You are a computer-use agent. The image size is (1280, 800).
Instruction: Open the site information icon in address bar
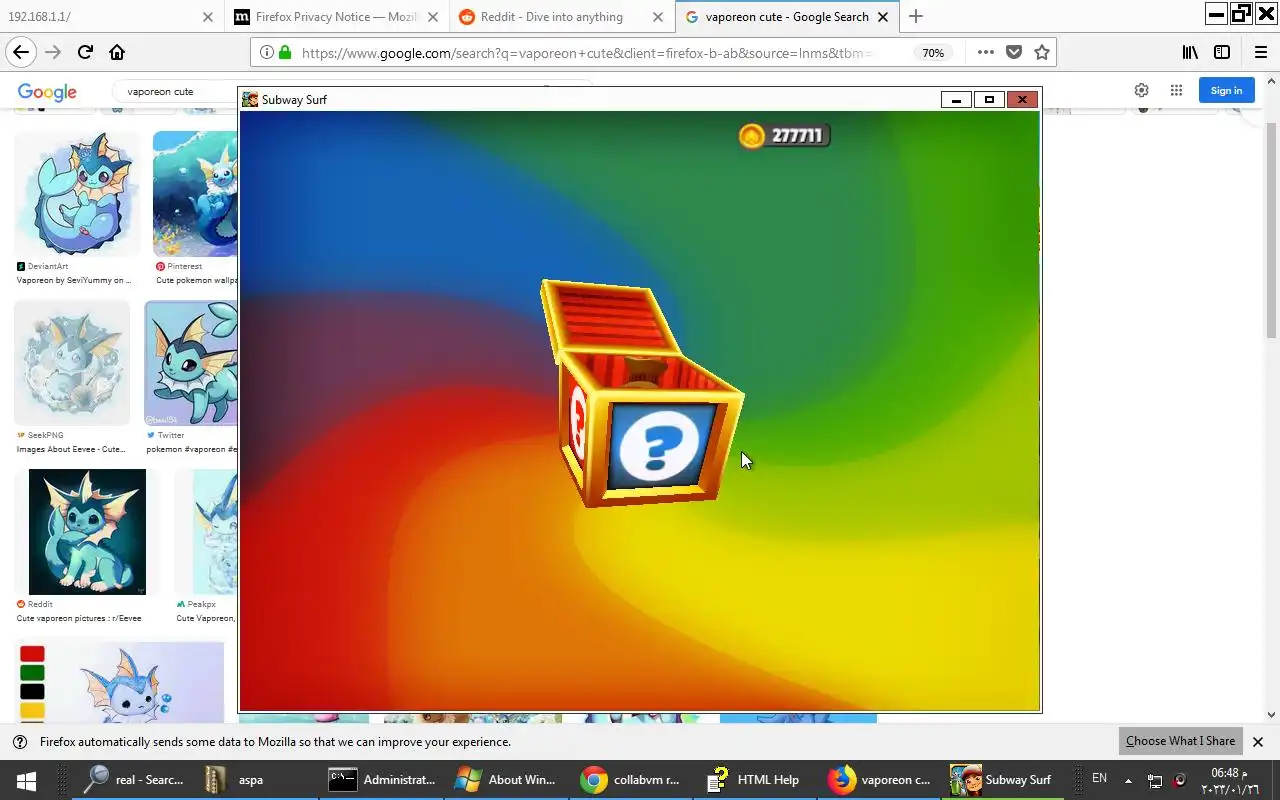click(267, 53)
